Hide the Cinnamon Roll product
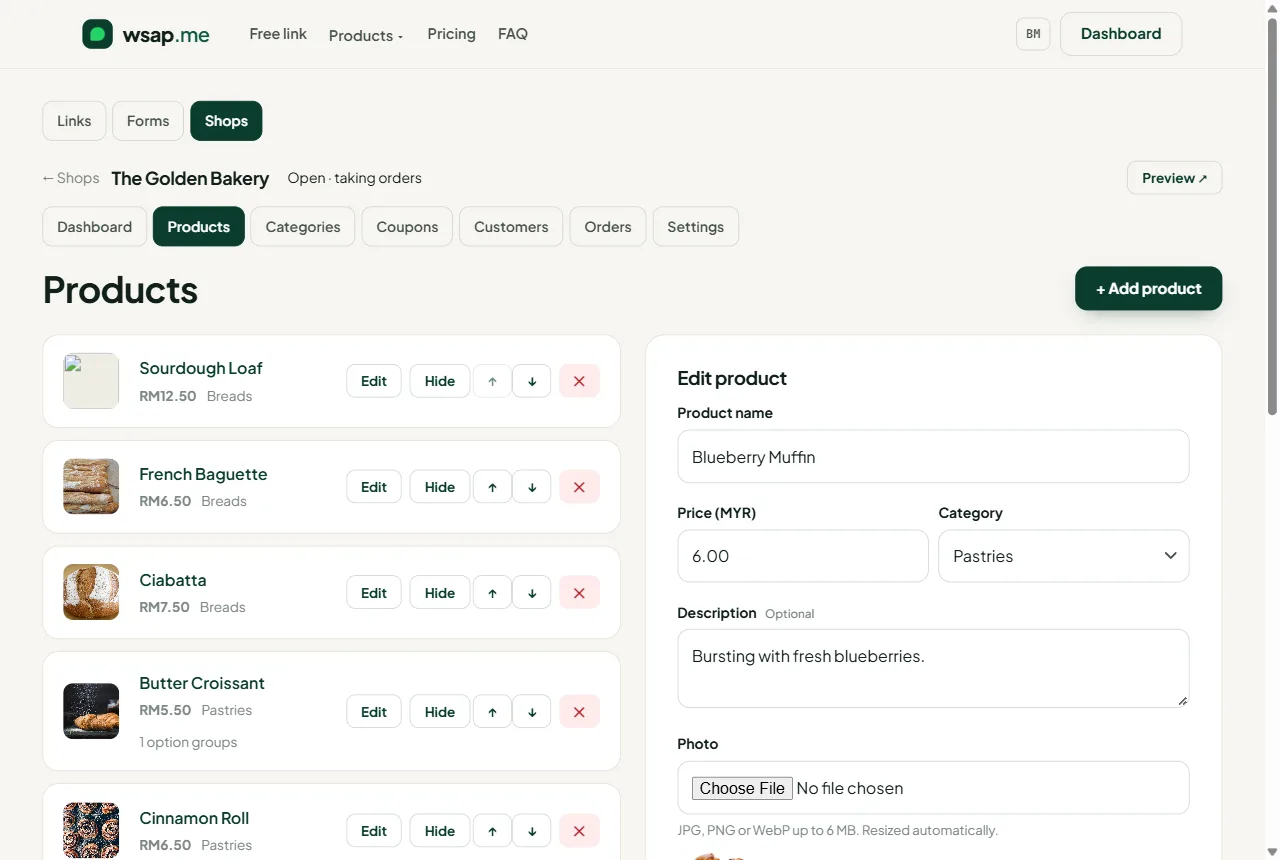Viewport: 1280px width, 860px height. click(x=440, y=831)
